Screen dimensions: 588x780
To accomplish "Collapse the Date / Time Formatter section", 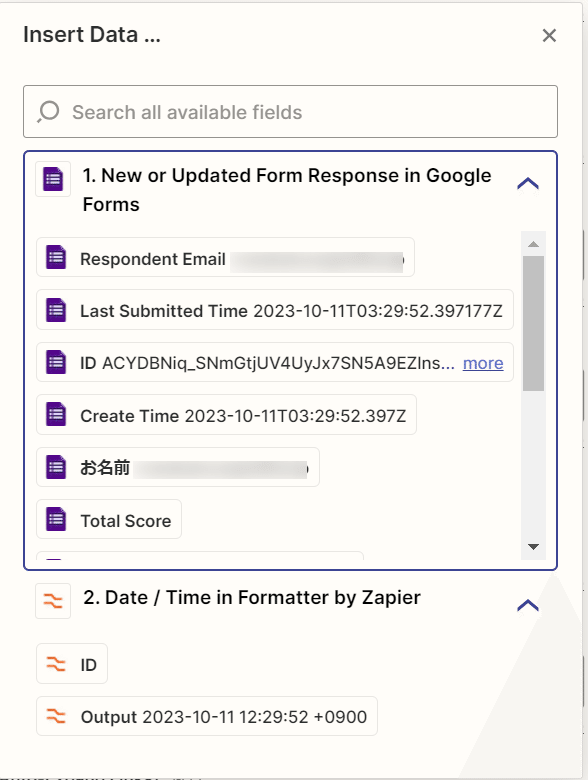I will (528, 605).
